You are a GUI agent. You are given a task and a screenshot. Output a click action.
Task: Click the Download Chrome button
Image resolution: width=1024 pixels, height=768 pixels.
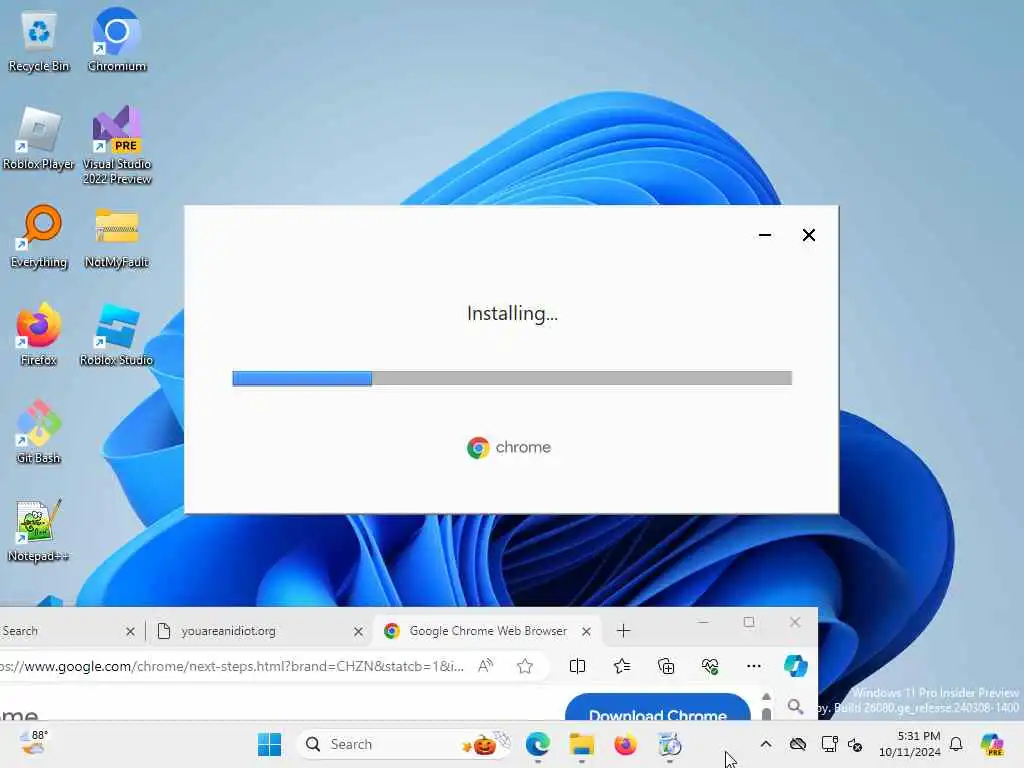658,708
